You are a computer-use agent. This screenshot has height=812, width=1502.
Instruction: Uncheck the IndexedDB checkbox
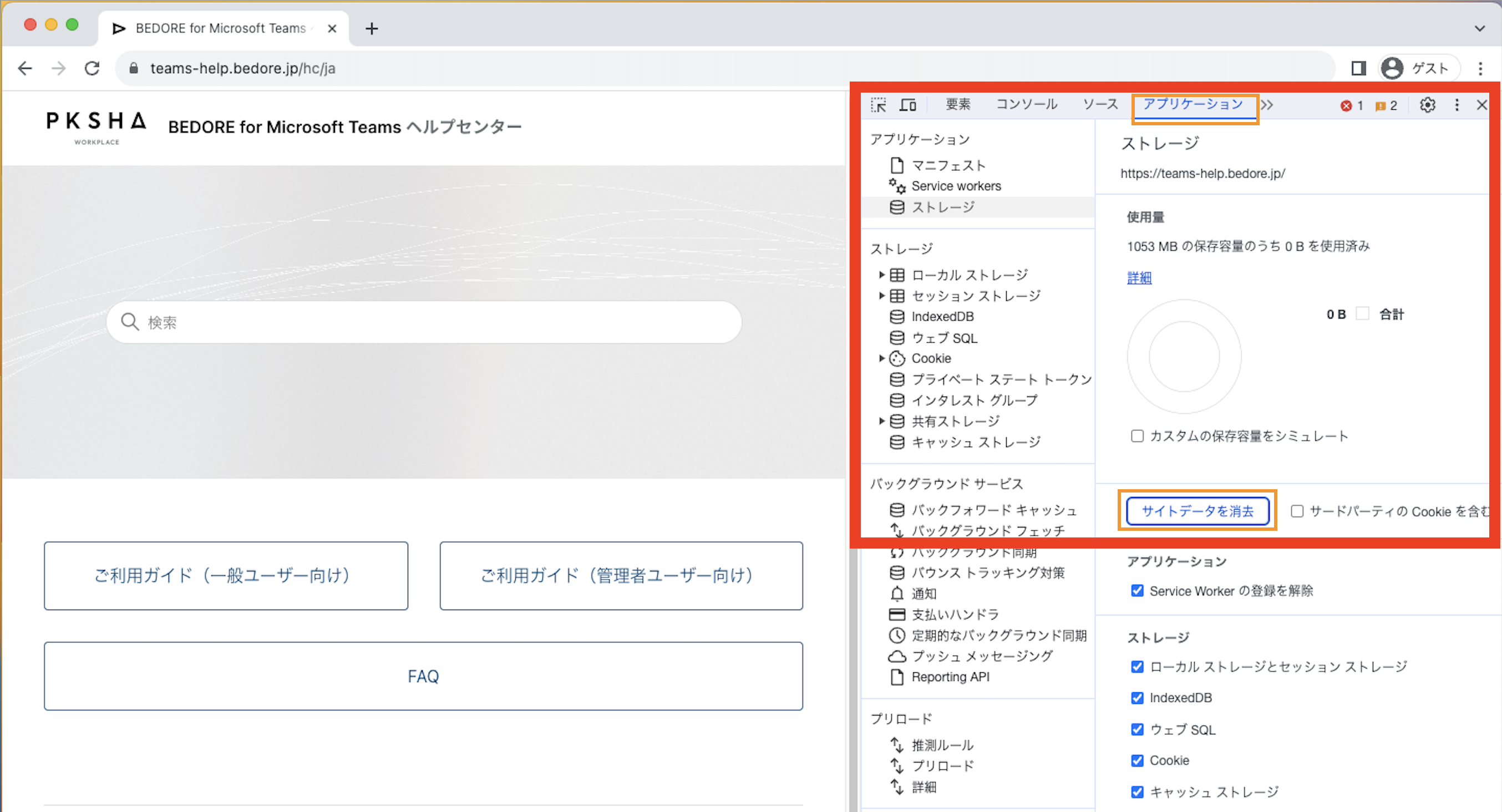click(x=1137, y=698)
